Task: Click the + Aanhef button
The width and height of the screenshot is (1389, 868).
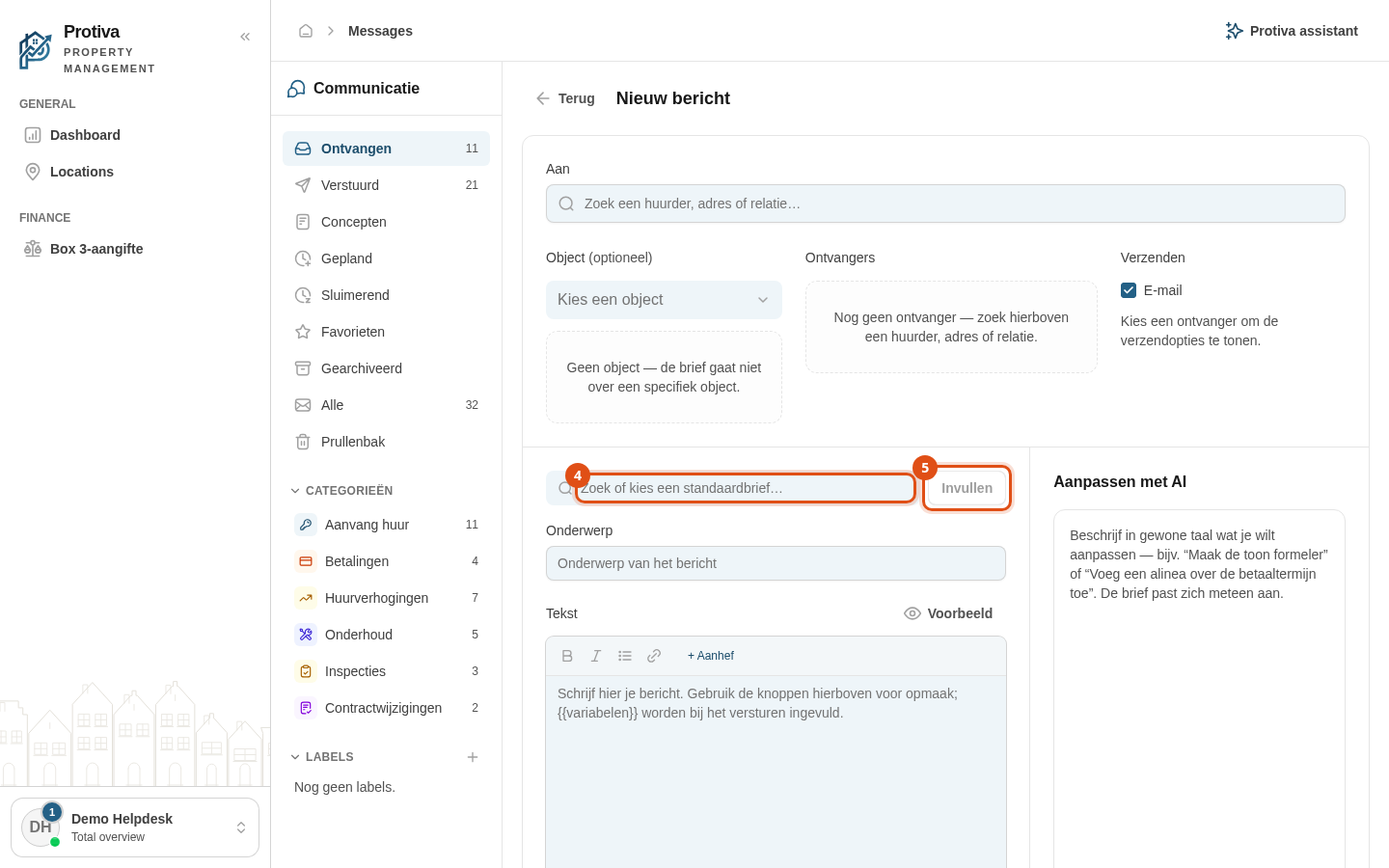Action: point(711,656)
